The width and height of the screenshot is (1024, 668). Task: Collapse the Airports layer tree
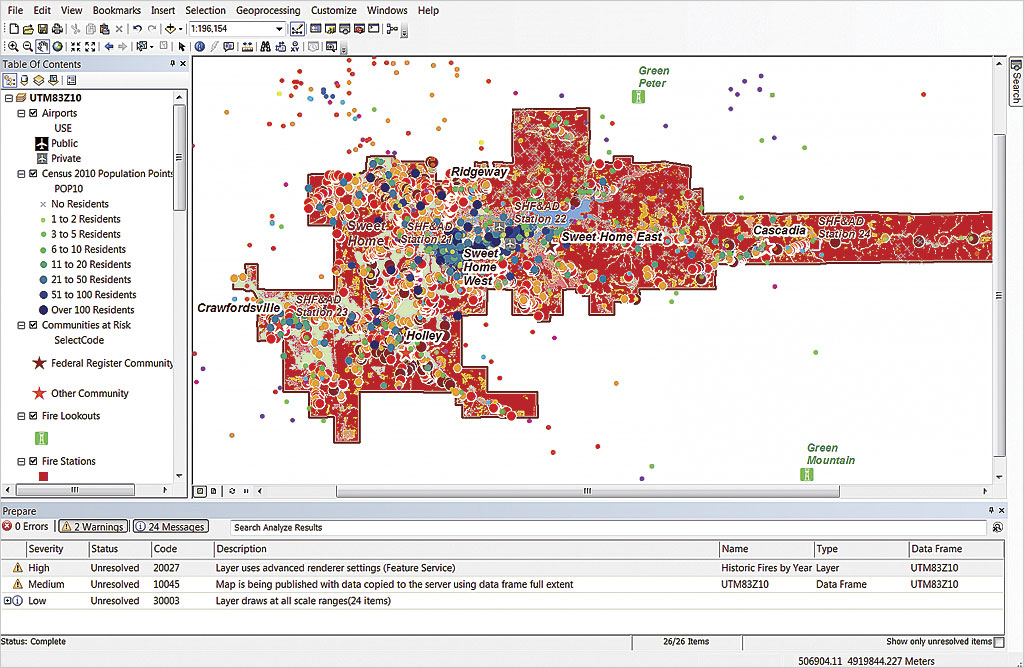[x=21, y=113]
